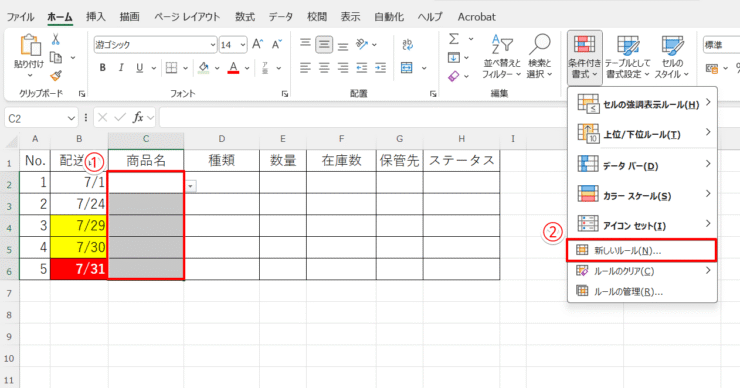Expand the Paste options arrow

pos(30,75)
